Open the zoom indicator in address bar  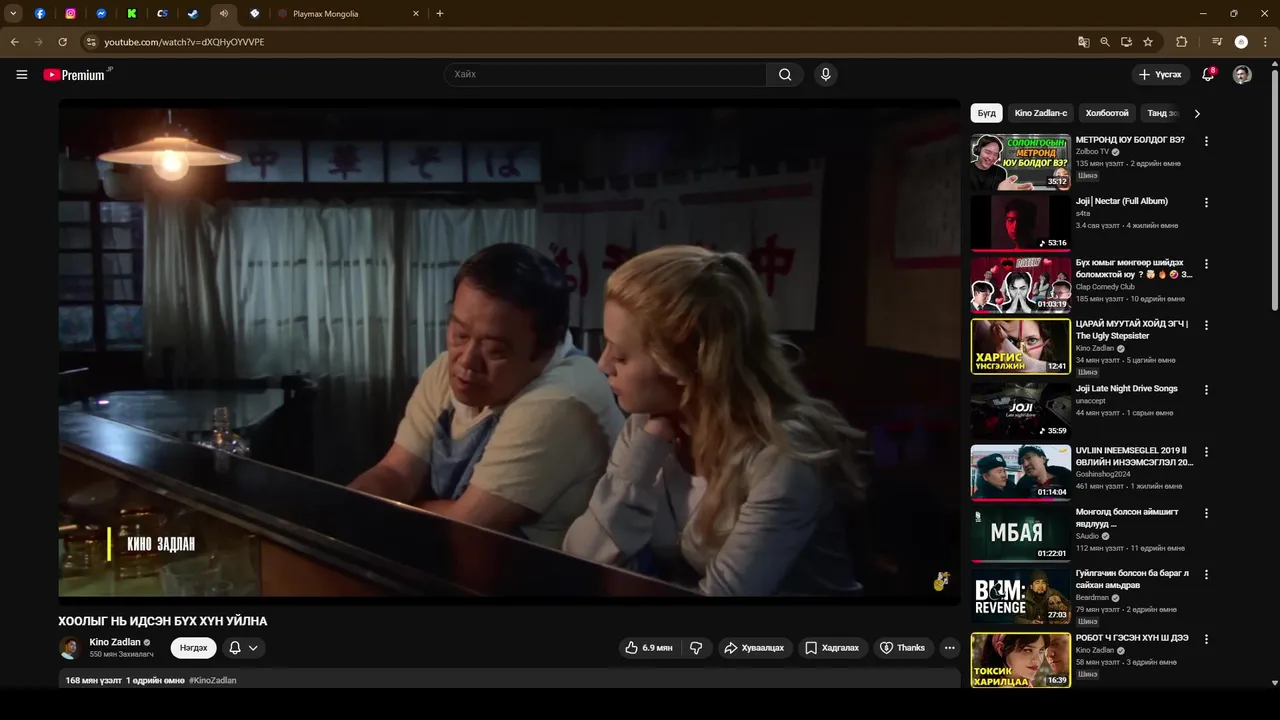[1105, 42]
